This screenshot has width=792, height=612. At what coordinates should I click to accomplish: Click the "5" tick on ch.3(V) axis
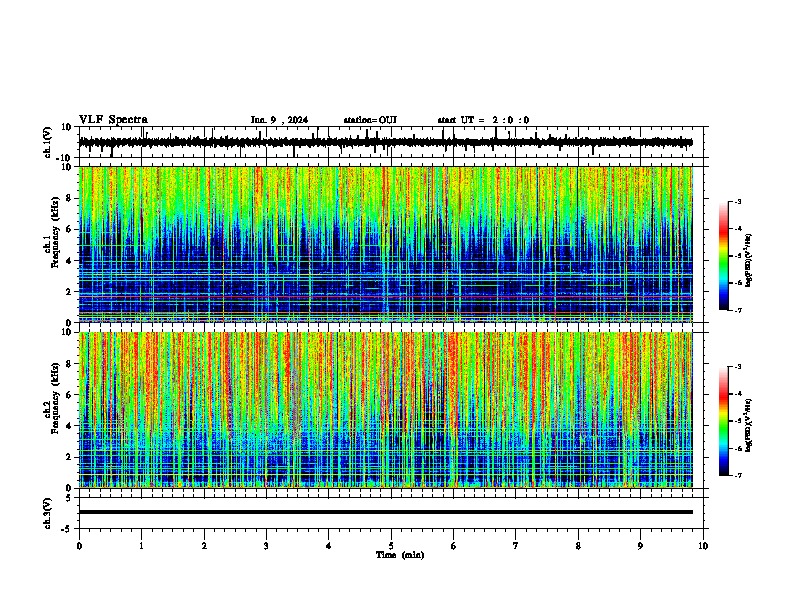coord(70,498)
